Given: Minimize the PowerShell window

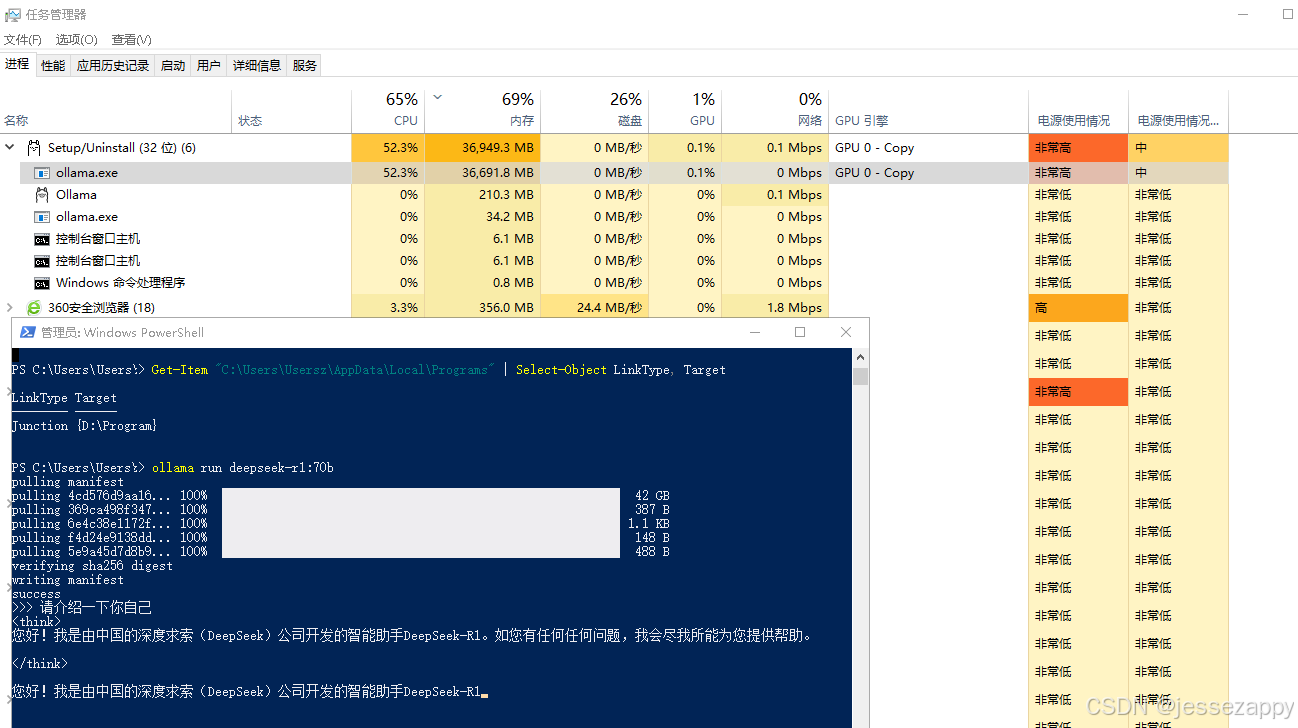Looking at the screenshot, I should tap(754, 332).
